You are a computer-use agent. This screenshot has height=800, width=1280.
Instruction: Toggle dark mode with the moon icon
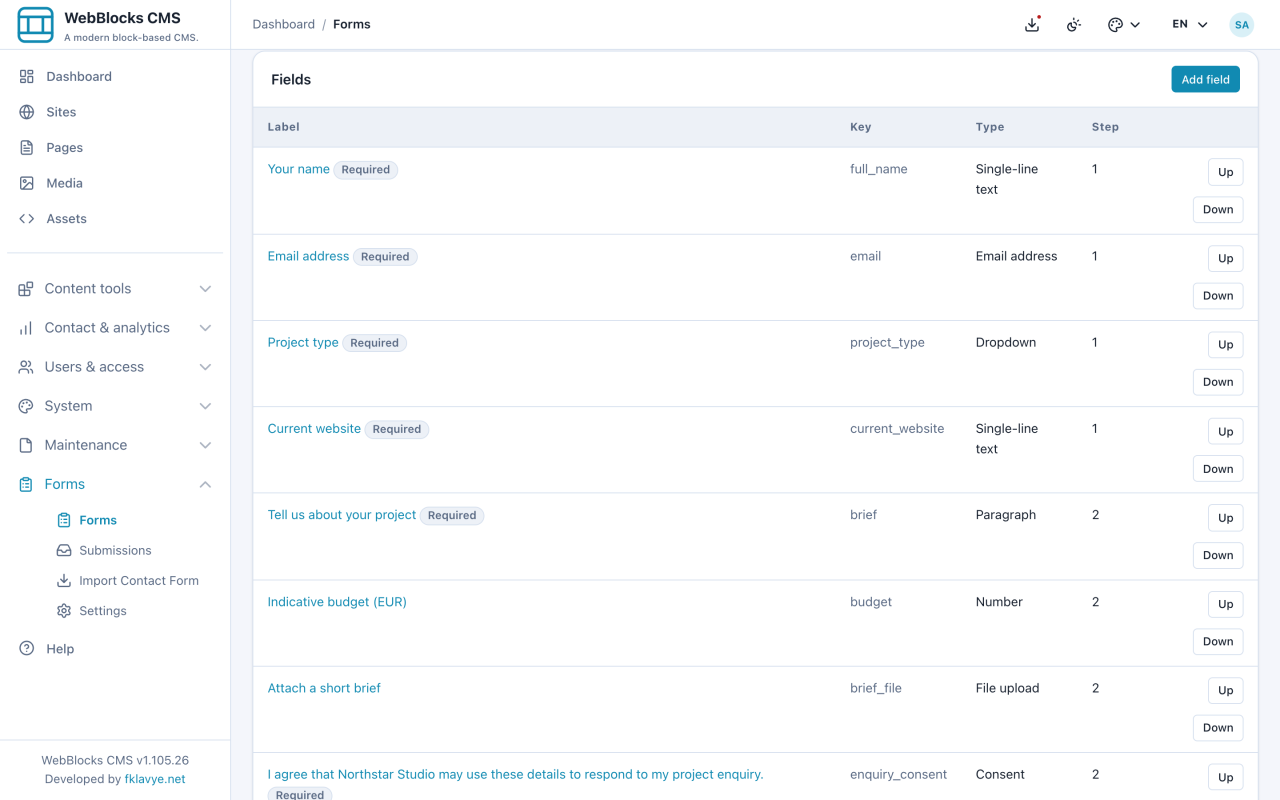[x=1074, y=24]
